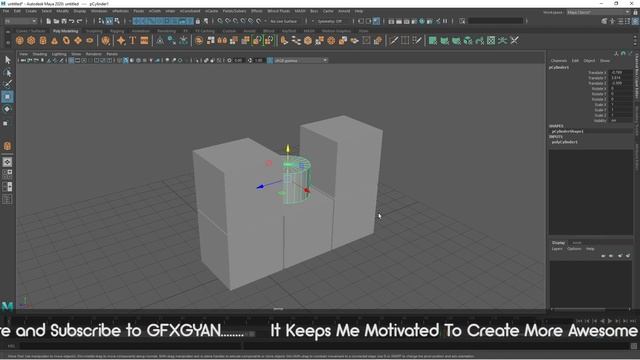Click the Undo arrow icon
This screenshot has width=640, height=360.
click(72, 21)
